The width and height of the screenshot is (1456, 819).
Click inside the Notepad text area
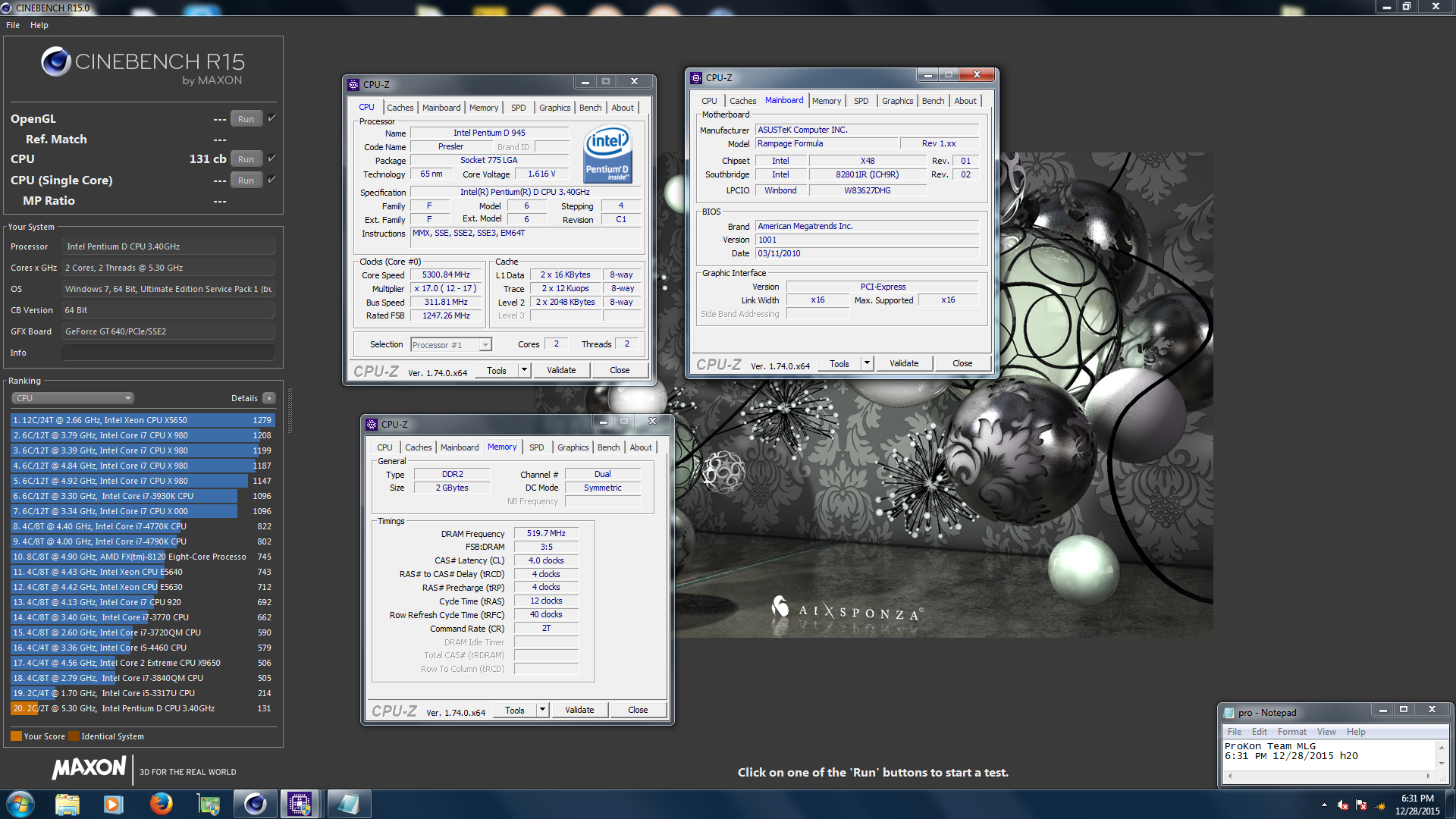pyautogui.click(x=1329, y=755)
